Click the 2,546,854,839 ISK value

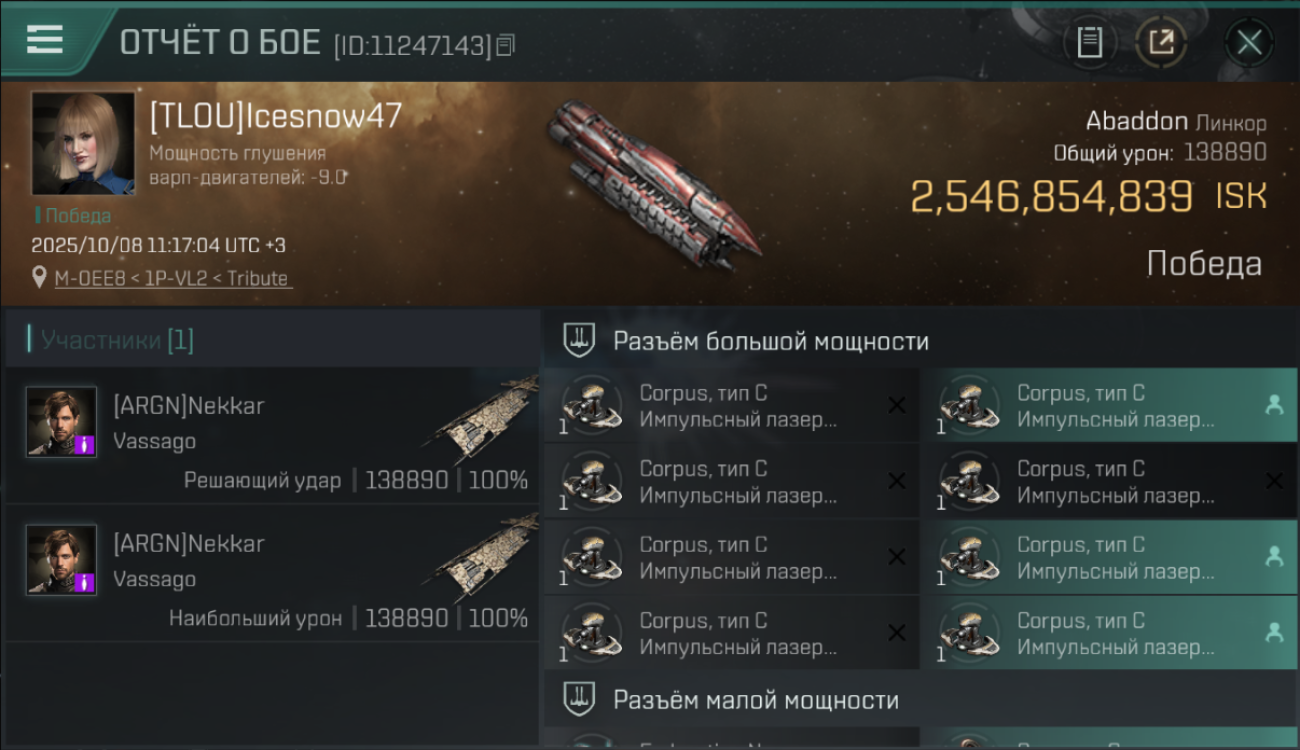point(1089,196)
